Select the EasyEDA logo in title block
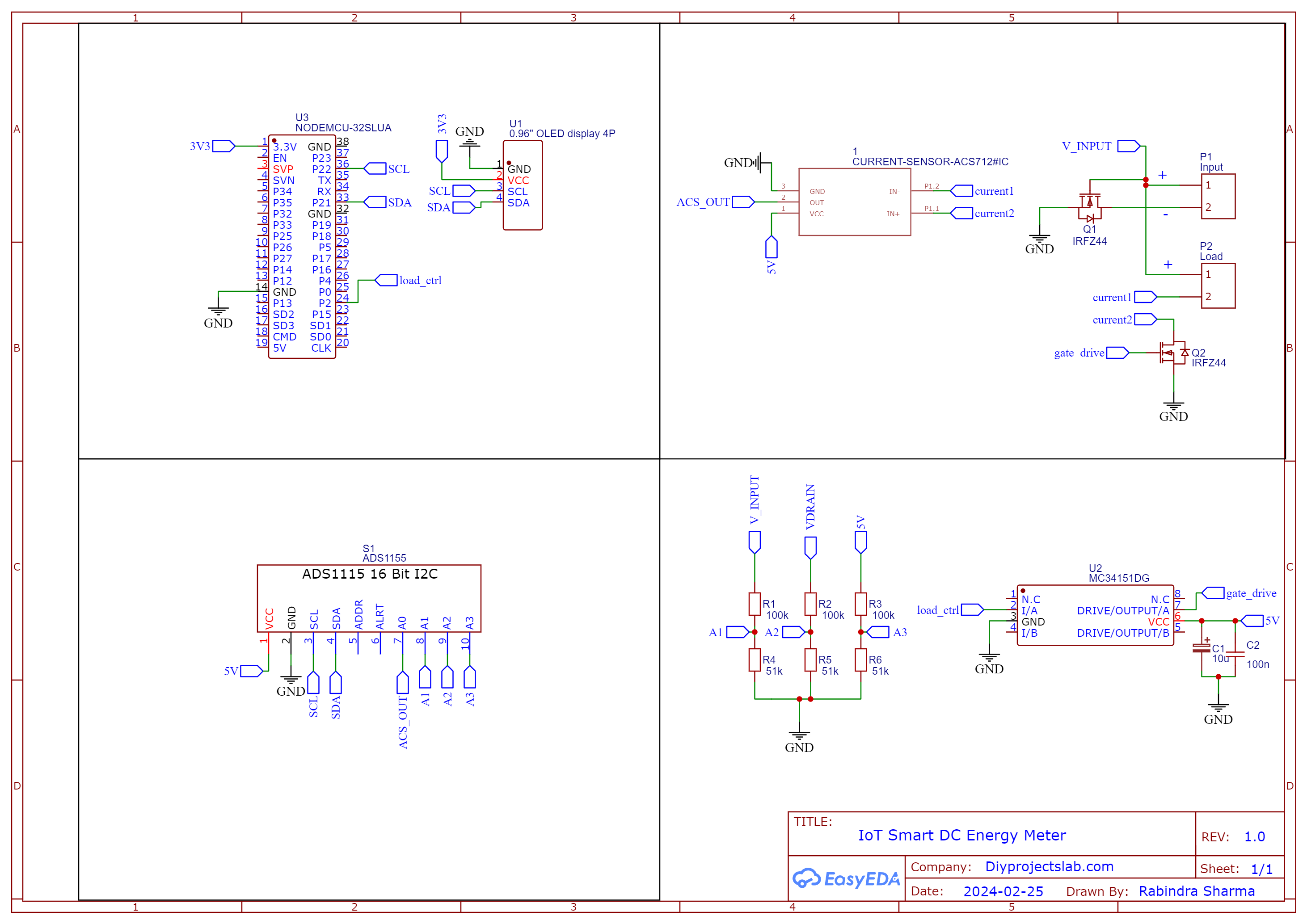Screen dimensions: 1307x924 846,879
